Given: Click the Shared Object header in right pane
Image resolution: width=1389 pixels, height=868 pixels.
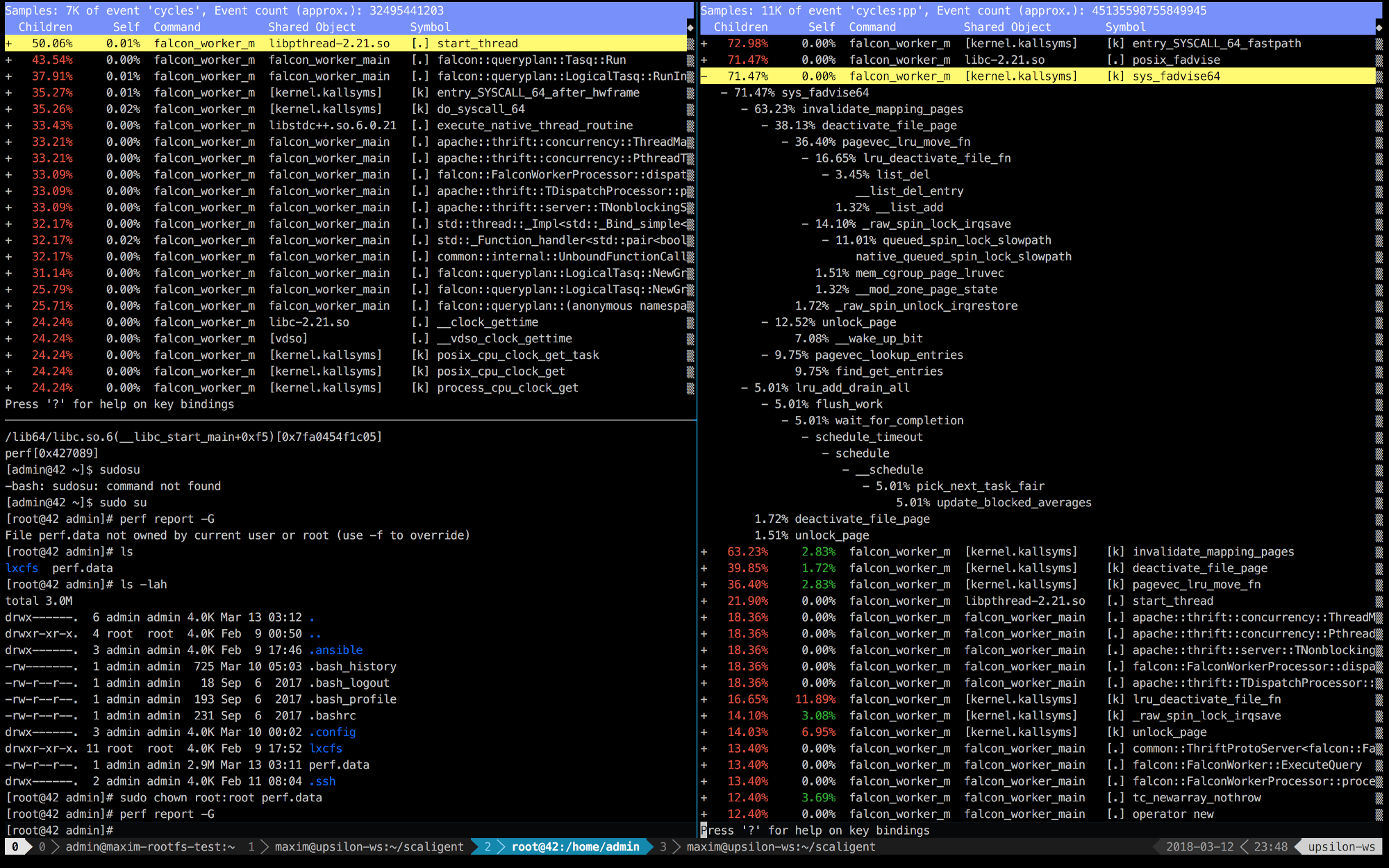Looking at the screenshot, I should pyautogui.click(x=1007, y=27).
